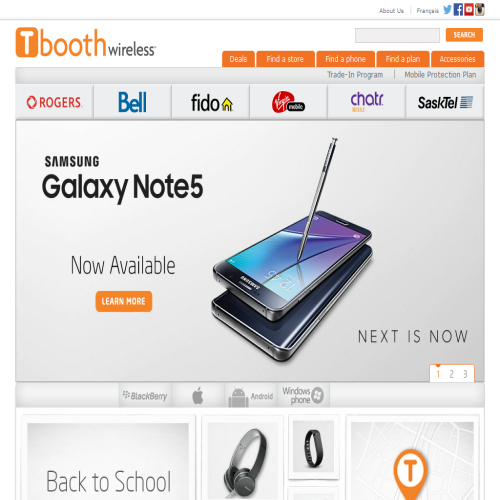
Task: Select the SaskTel carrier logo
Action: coord(445,103)
